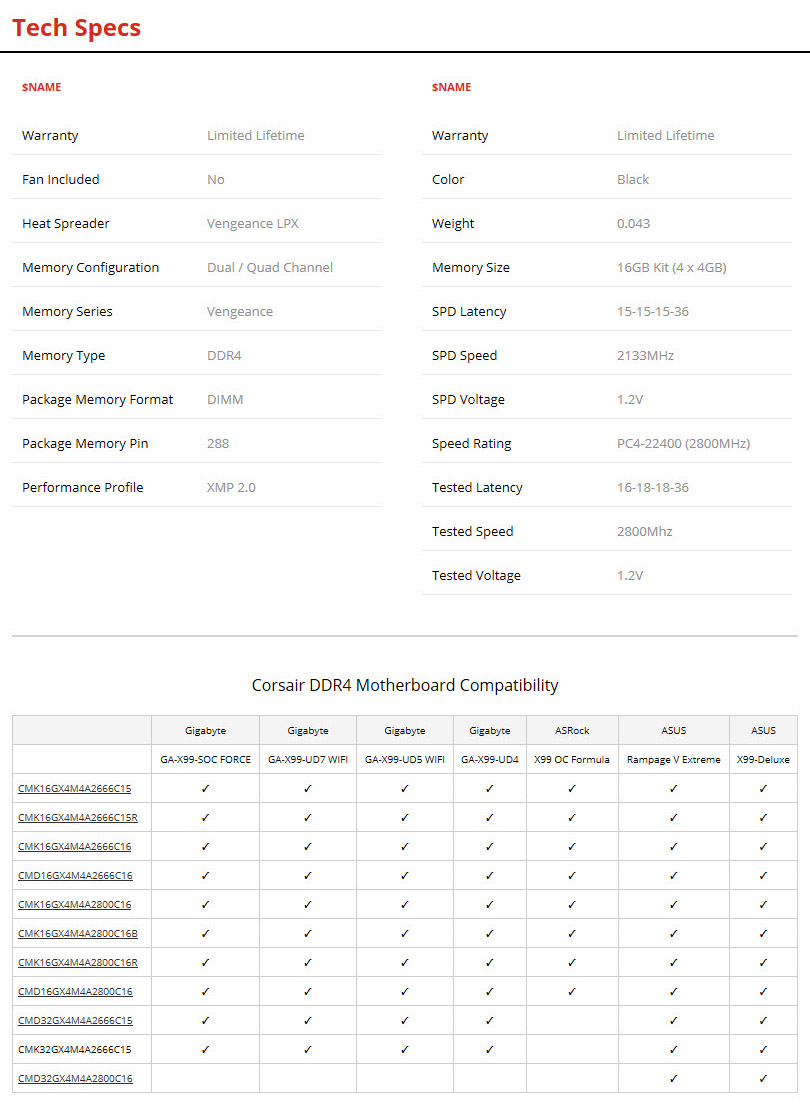Click the X99-Deluxe checkmark for CMD32GX4M4A2800C16
The height and width of the screenshot is (1107, 810).
(763, 1078)
